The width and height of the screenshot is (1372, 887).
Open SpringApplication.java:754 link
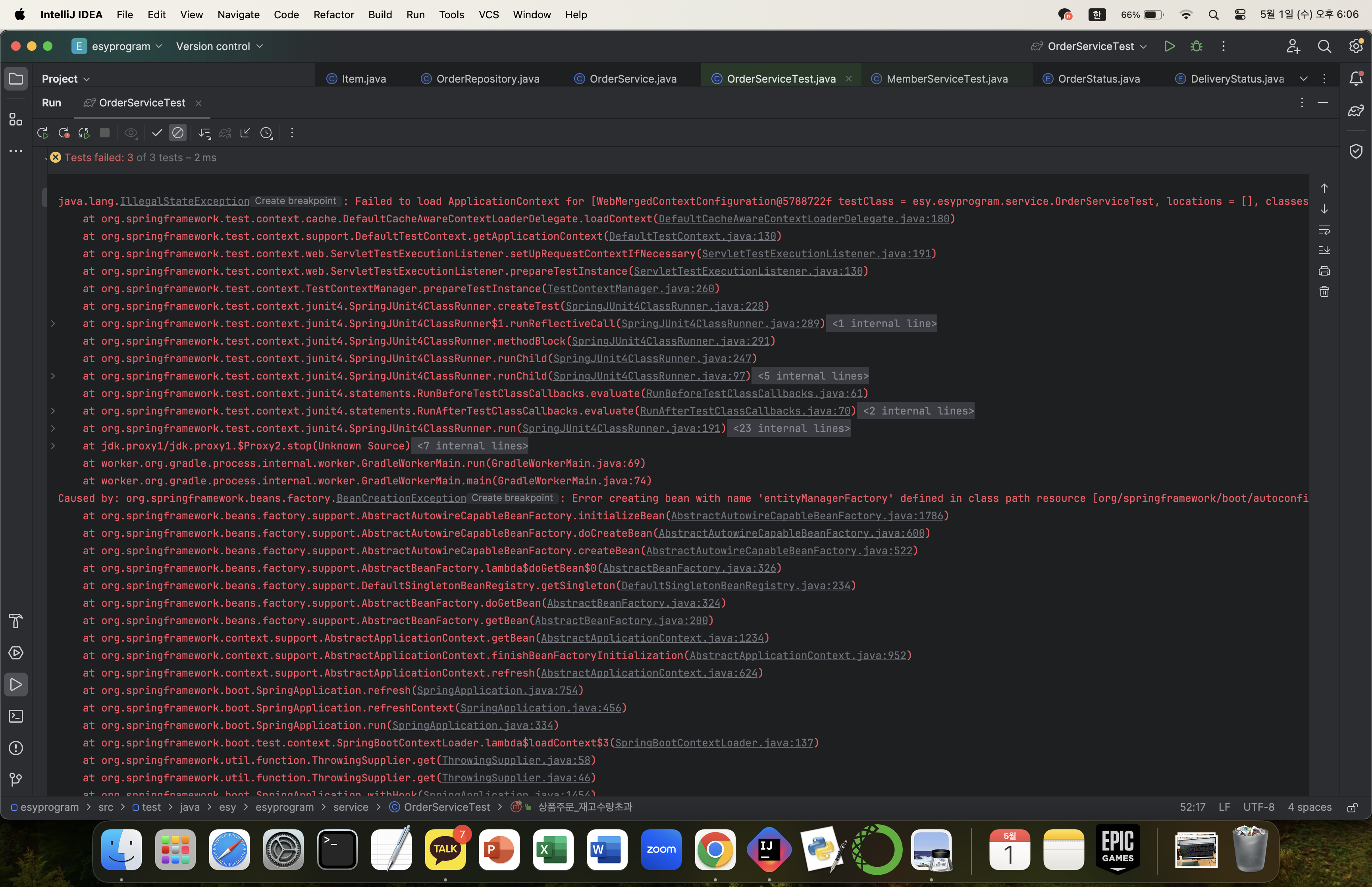tap(497, 690)
